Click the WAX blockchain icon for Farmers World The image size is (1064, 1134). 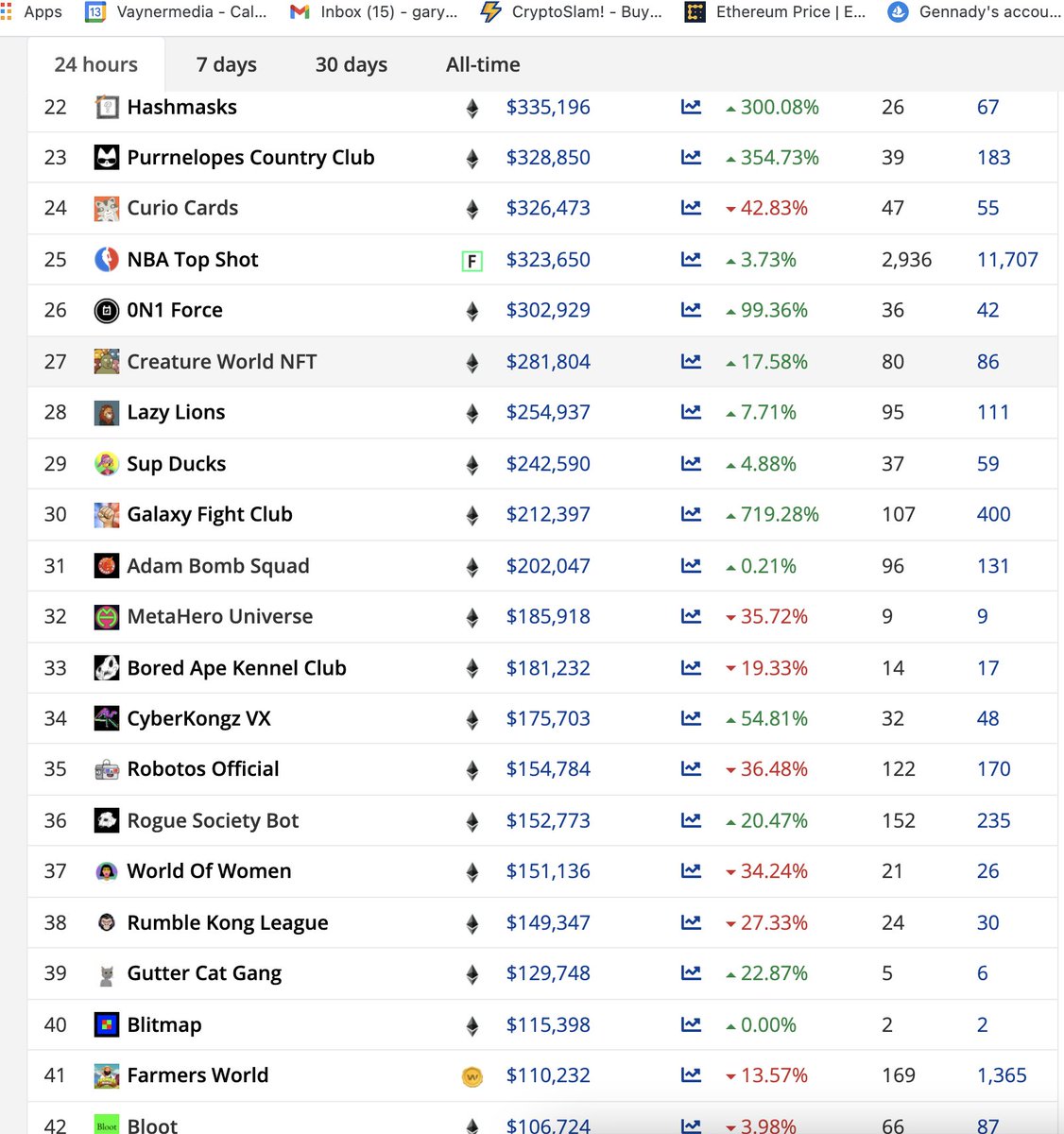point(472,1076)
